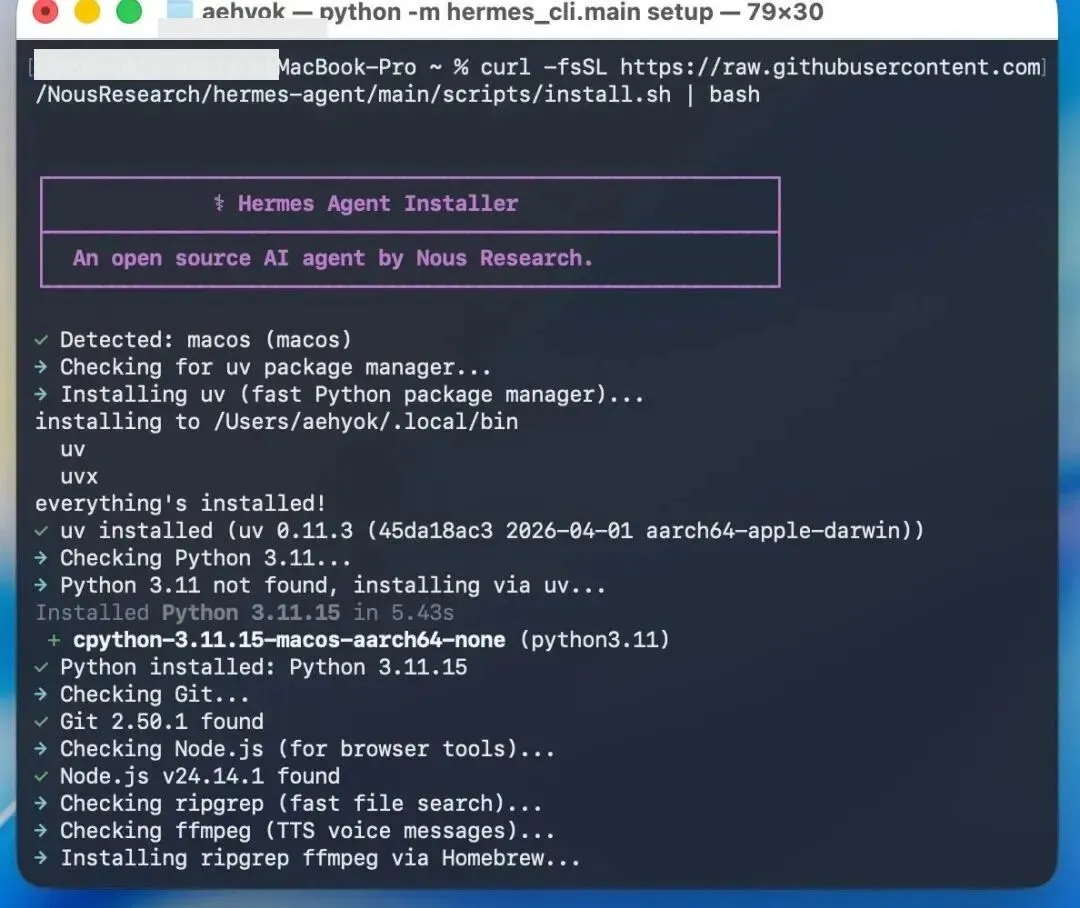The height and width of the screenshot is (908, 1080).
Task: Click 'Checking ripgrep (fast file search)...'
Action: (x=301, y=803)
